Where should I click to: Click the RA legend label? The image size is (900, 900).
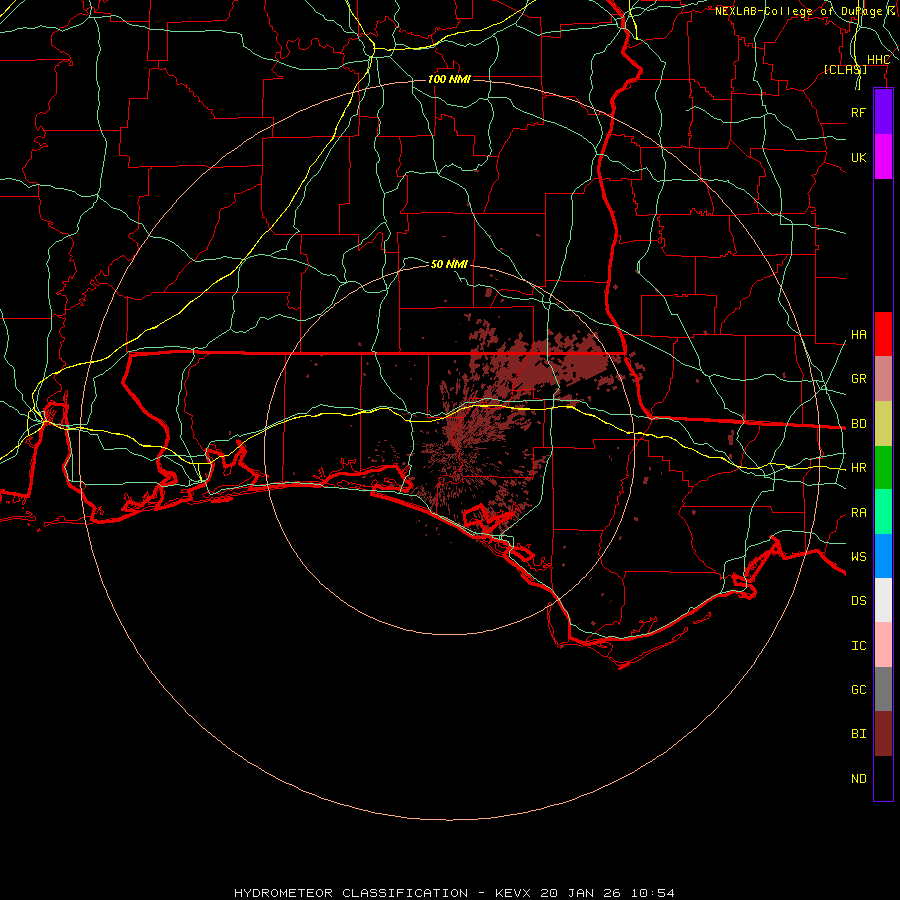858,513
